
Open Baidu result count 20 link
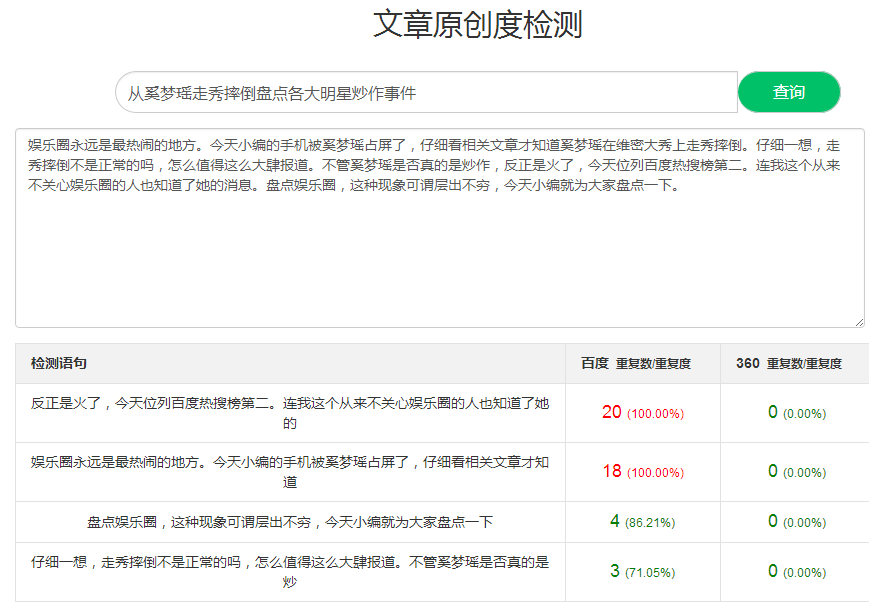[x=612, y=412]
